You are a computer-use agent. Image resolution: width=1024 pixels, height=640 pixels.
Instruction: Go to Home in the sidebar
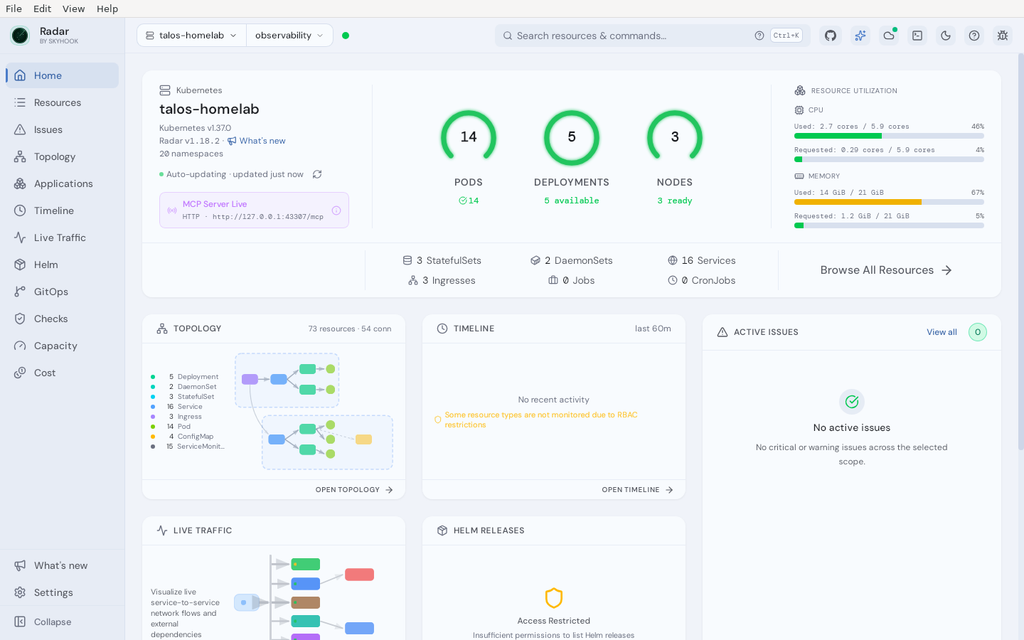pos(63,75)
